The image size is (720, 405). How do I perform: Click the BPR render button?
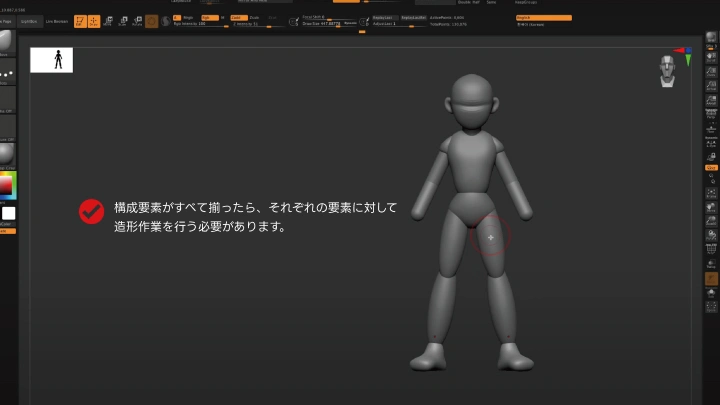coord(711,37)
